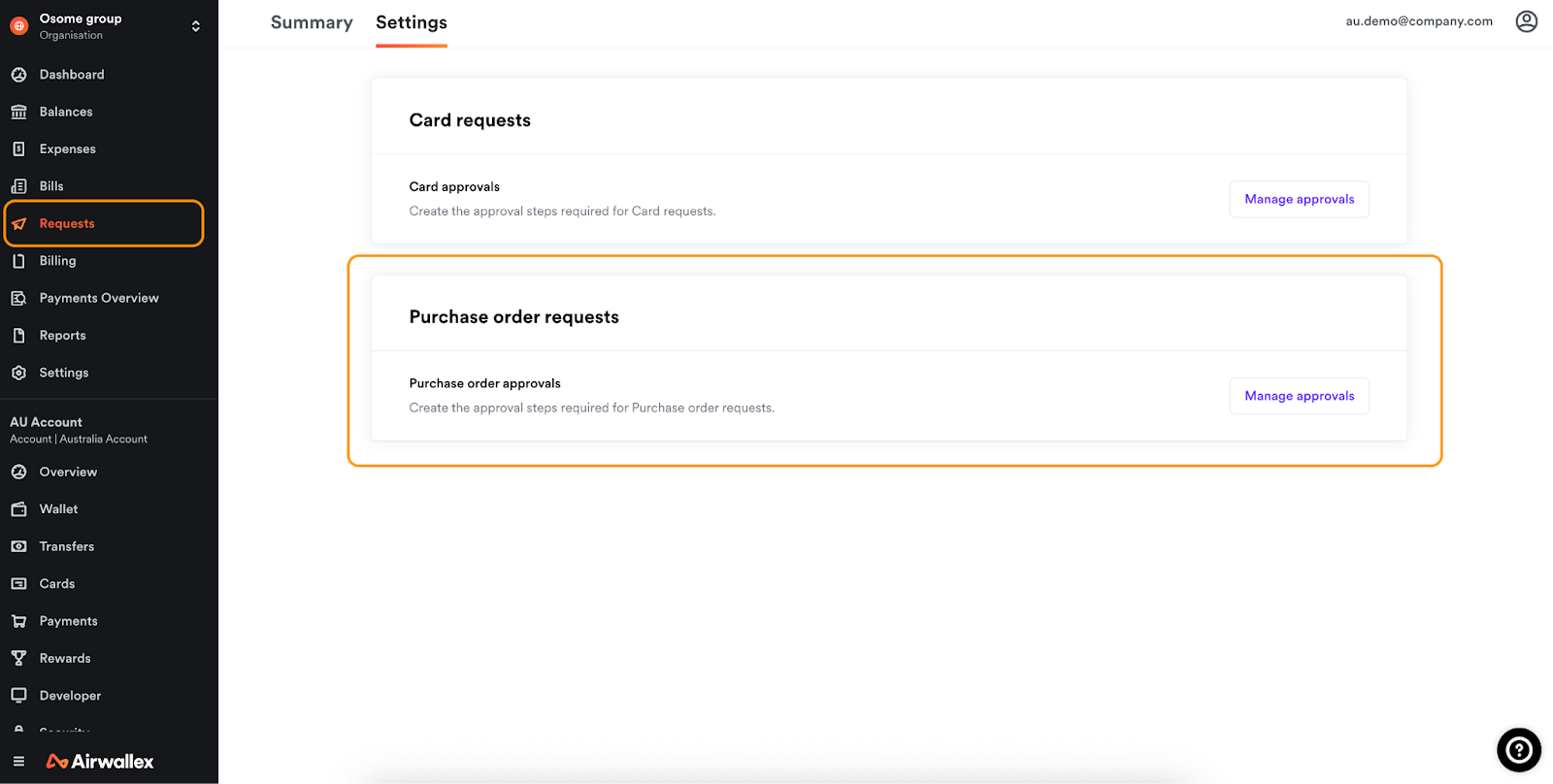This screenshot has height=784, width=1553.
Task: Click the Rewards trophy icon
Action: 18,659
